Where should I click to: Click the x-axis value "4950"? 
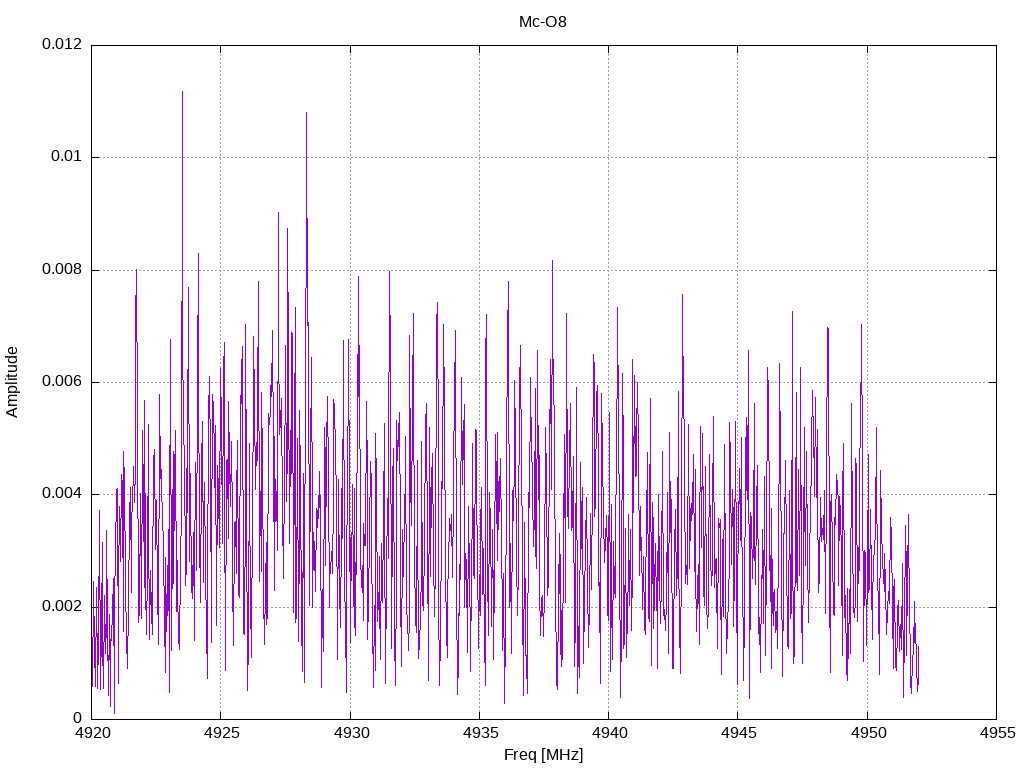pos(868,733)
